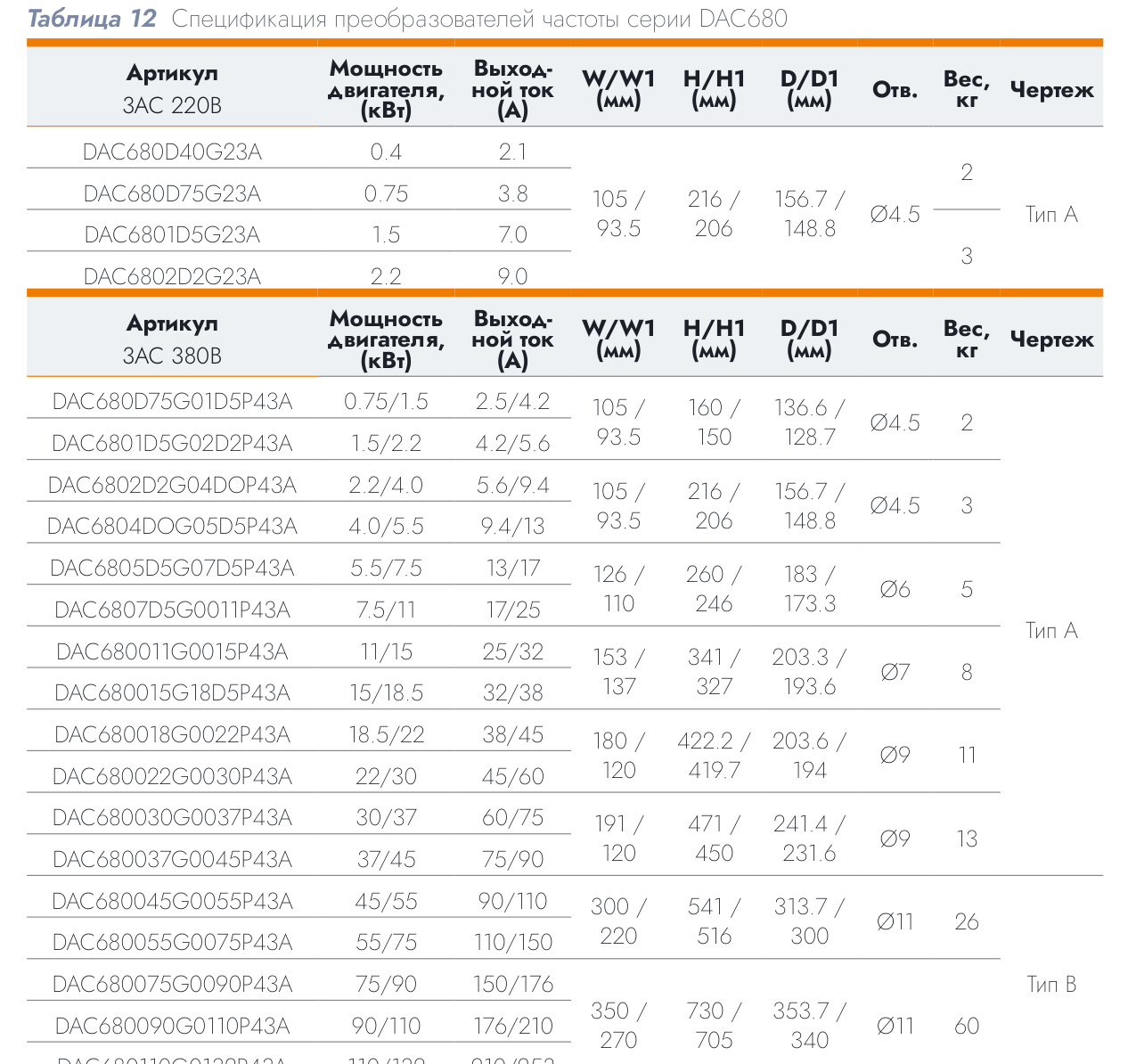
Task: Click the '422.2 / 419.7' height cell
Action: (714, 756)
